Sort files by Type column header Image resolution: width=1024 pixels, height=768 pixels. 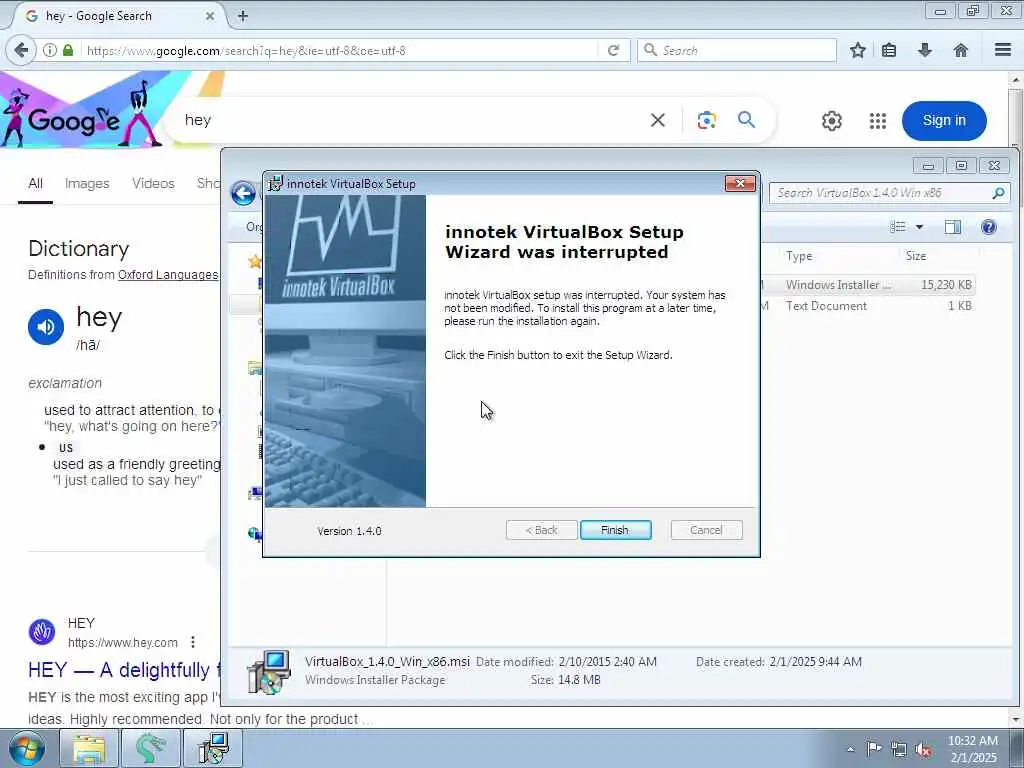click(x=799, y=256)
